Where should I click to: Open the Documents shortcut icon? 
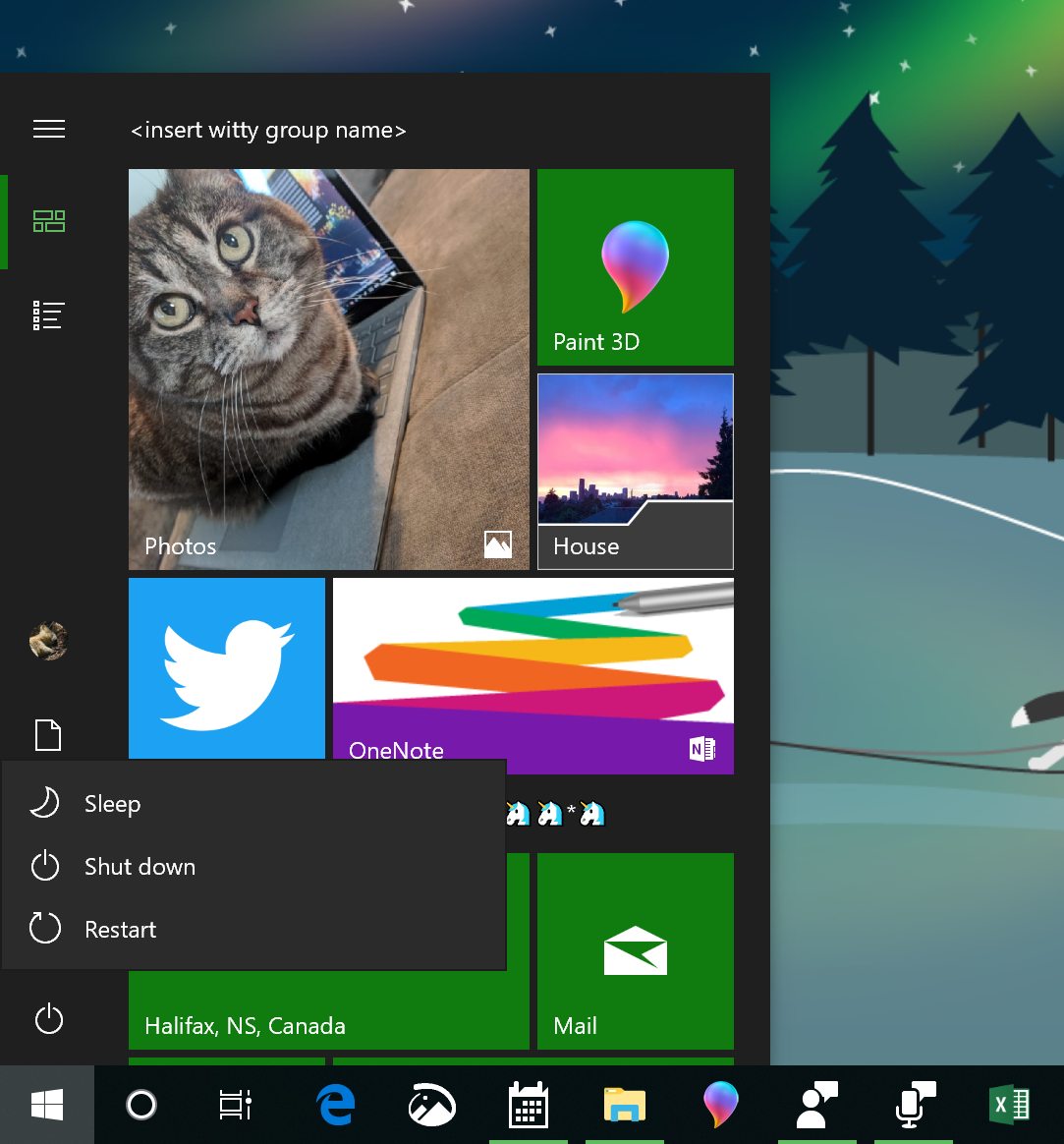[x=48, y=735]
